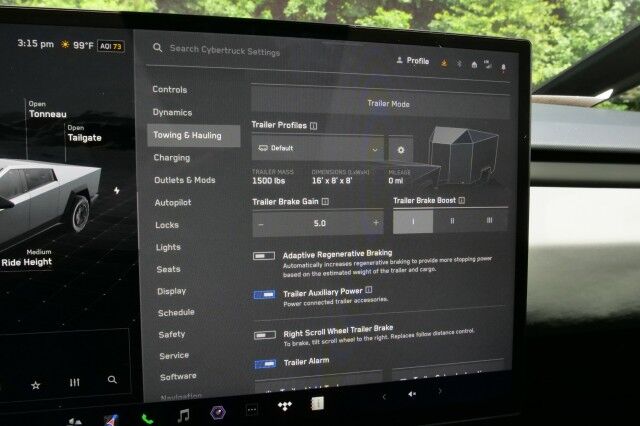Tap the trailer 3D model image
Image resolution: width=640 pixels, height=426 pixels.
(x=463, y=155)
